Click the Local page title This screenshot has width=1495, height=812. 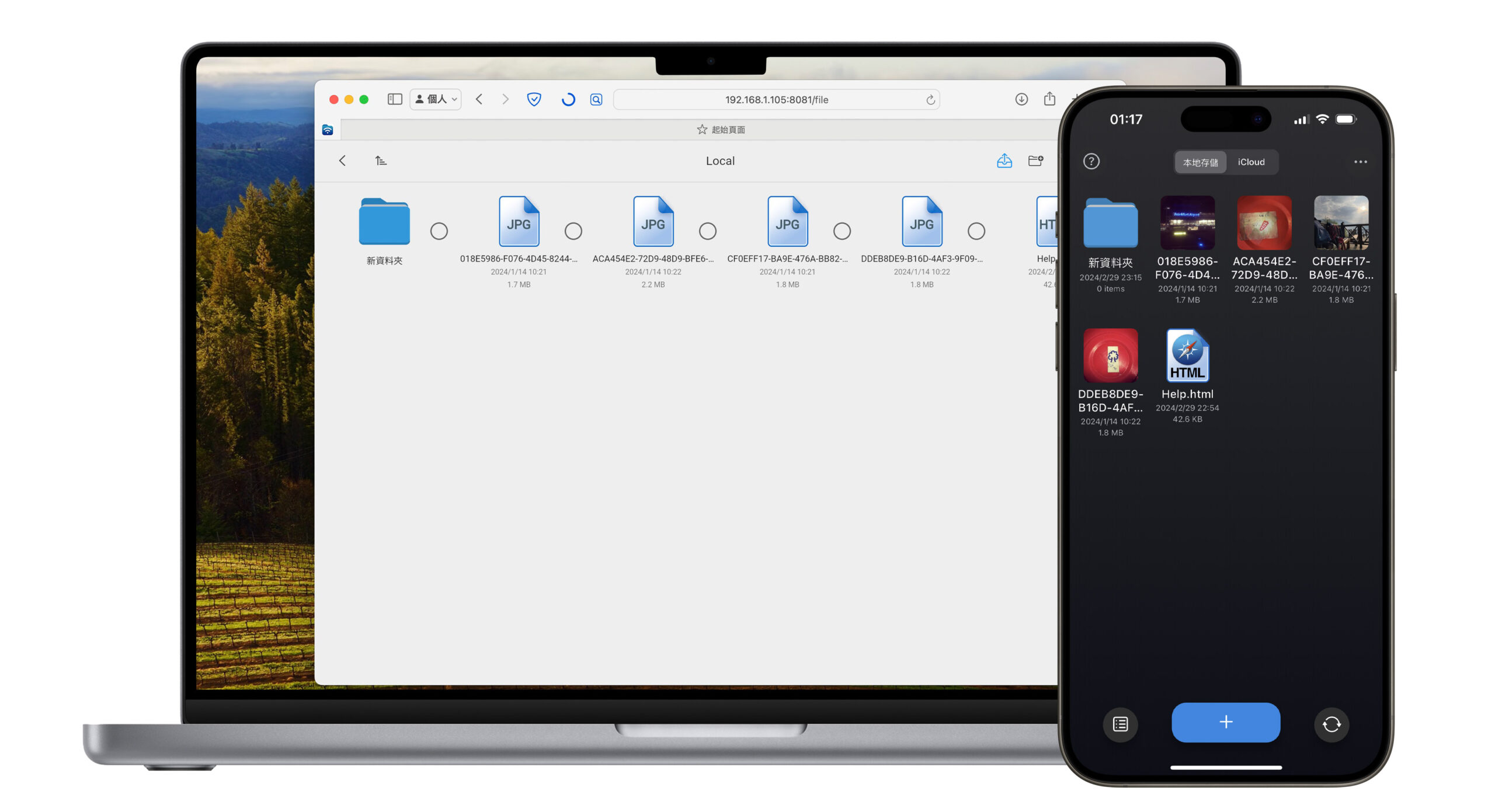point(720,161)
